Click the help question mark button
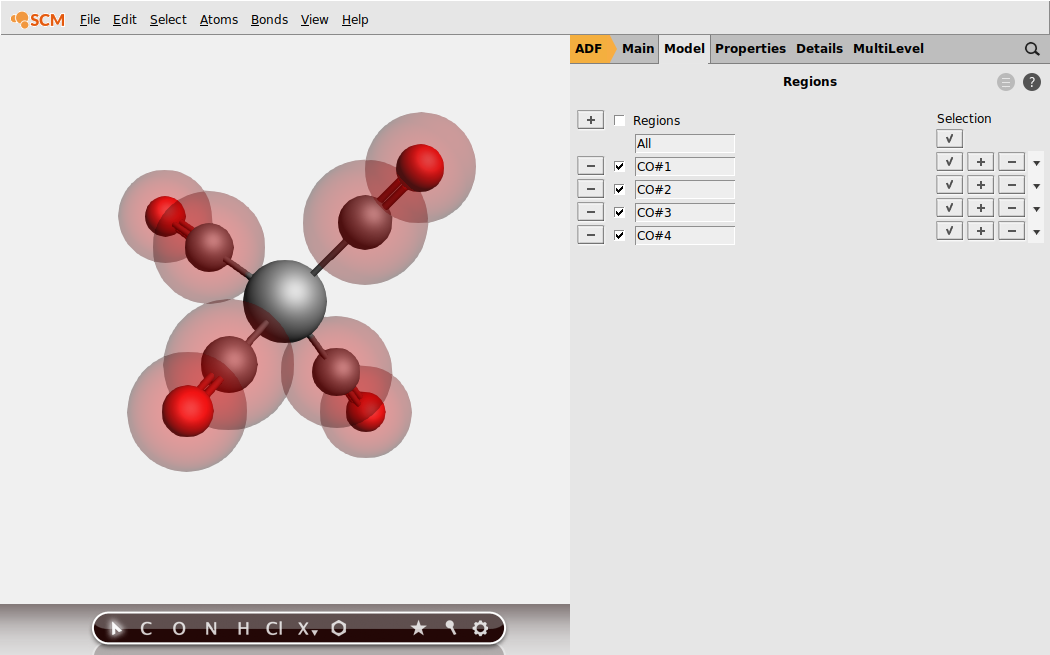Screen dimensions: 1050x655 point(1032,82)
